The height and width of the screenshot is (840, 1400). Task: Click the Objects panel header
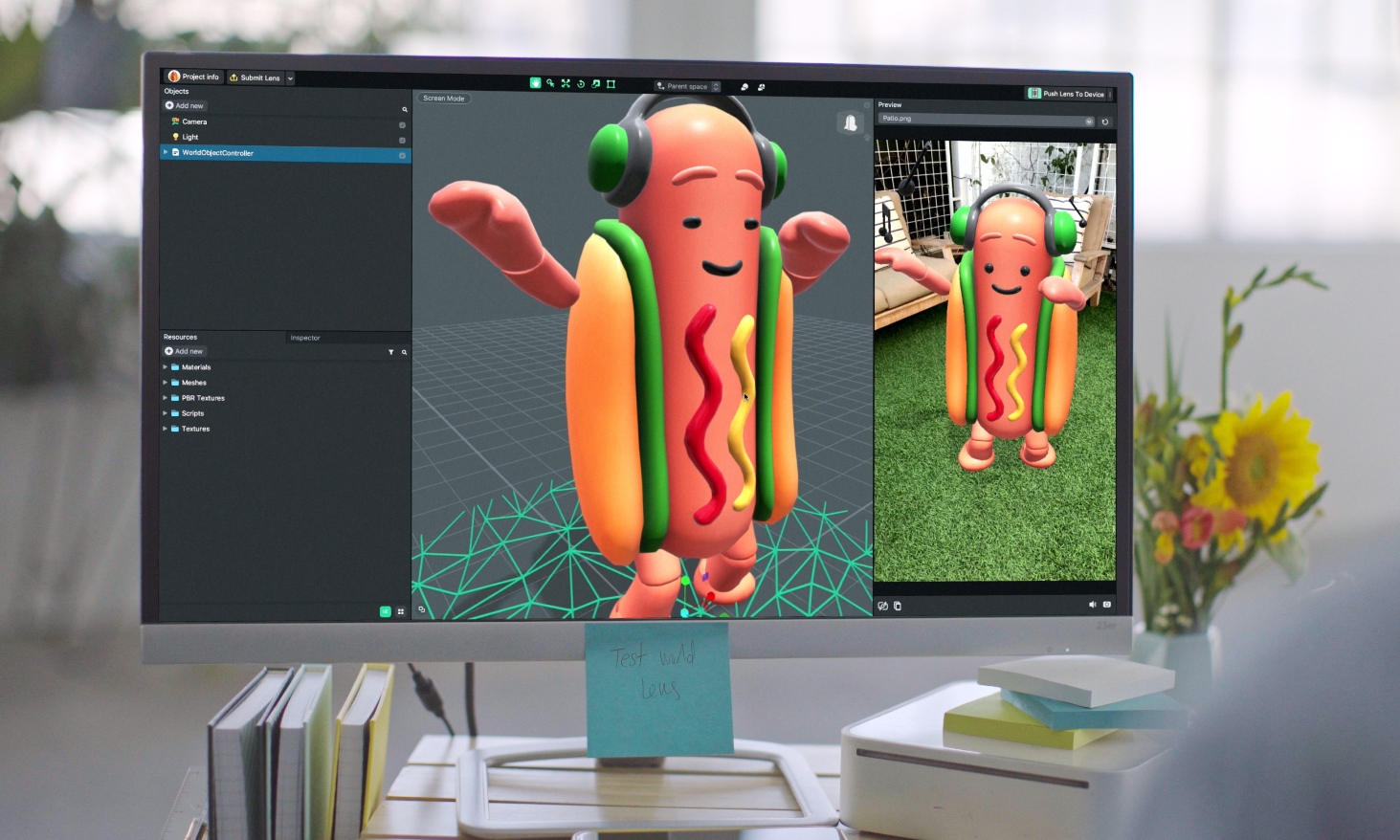176,91
